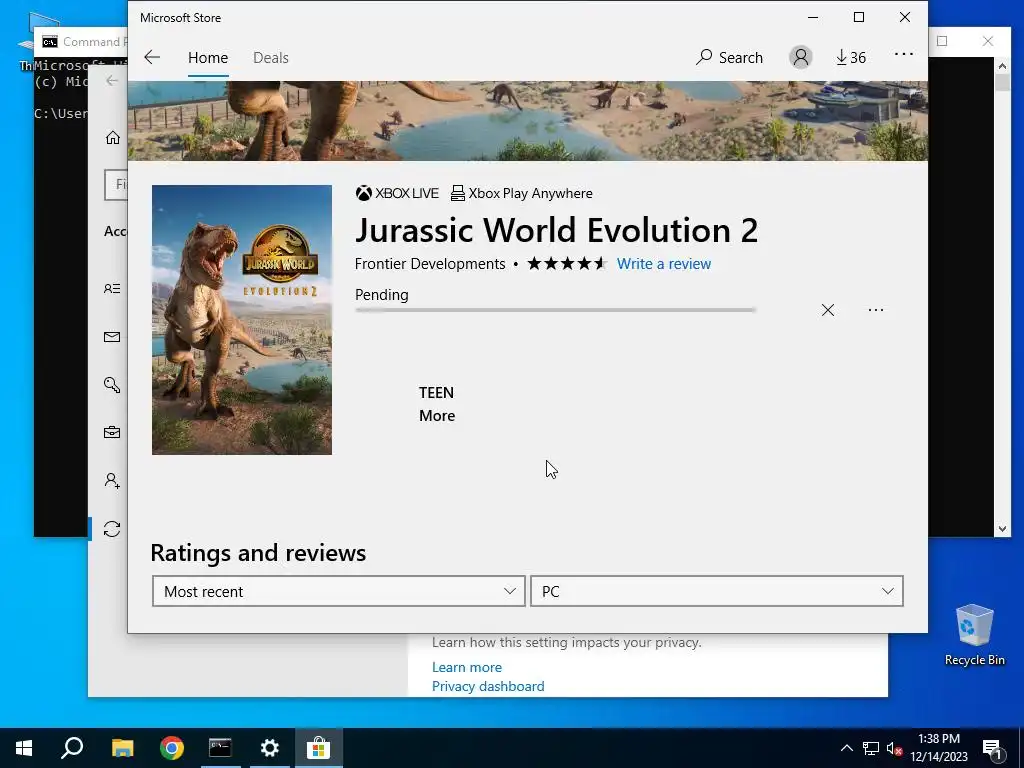
Task: Select Access work or school briefcase icon
Action: [112, 432]
